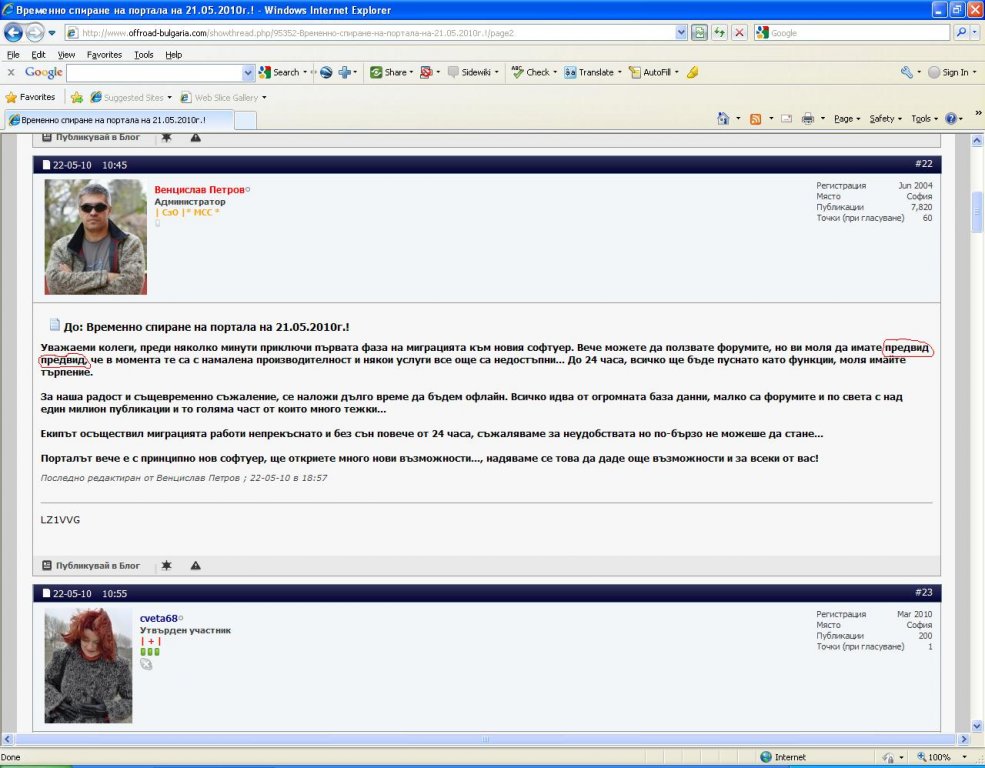The height and width of the screenshot is (768, 985).
Task: Click the Share button in Google Toolbar
Action: [388, 72]
